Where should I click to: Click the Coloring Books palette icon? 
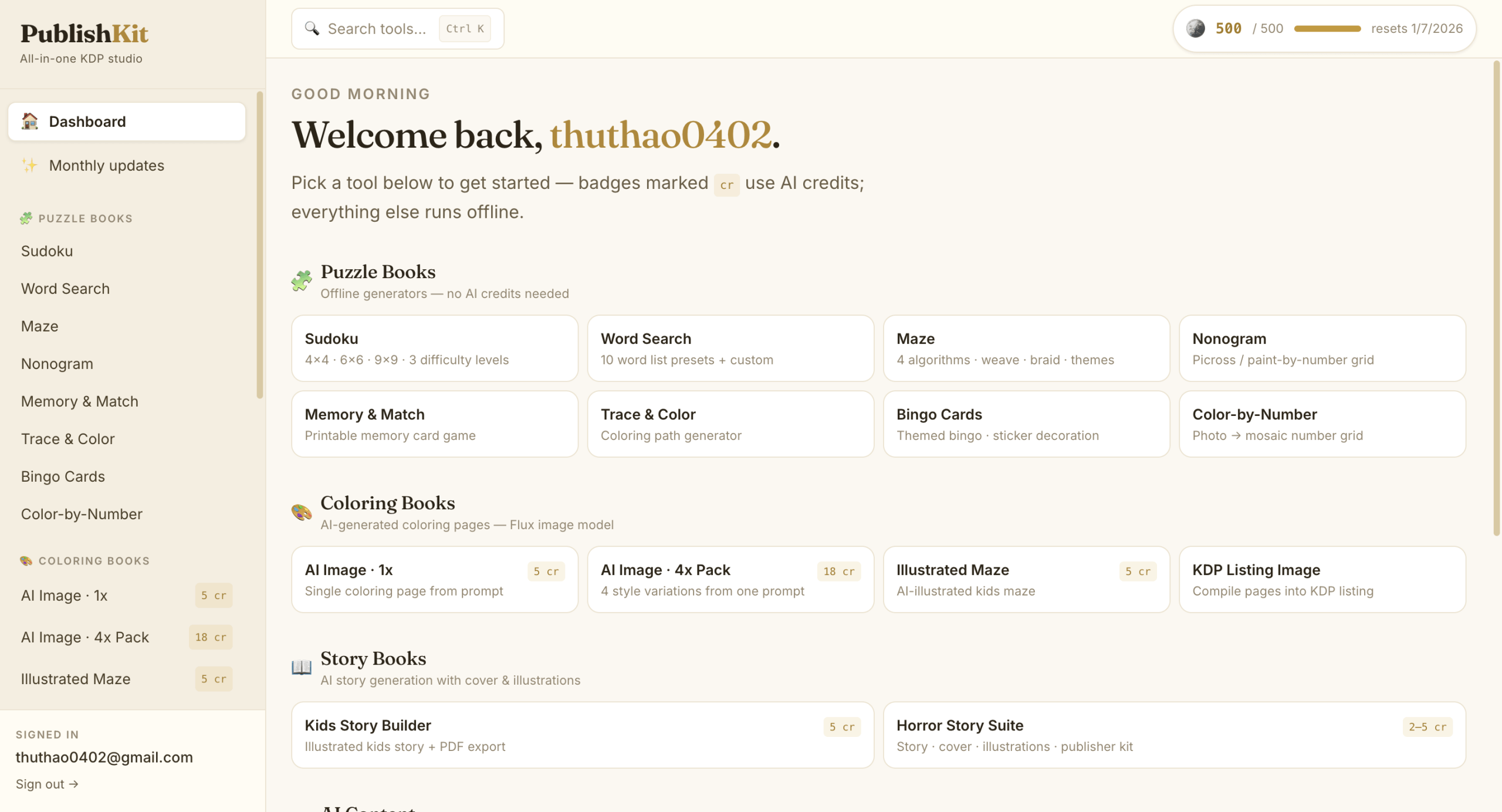point(302,512)
